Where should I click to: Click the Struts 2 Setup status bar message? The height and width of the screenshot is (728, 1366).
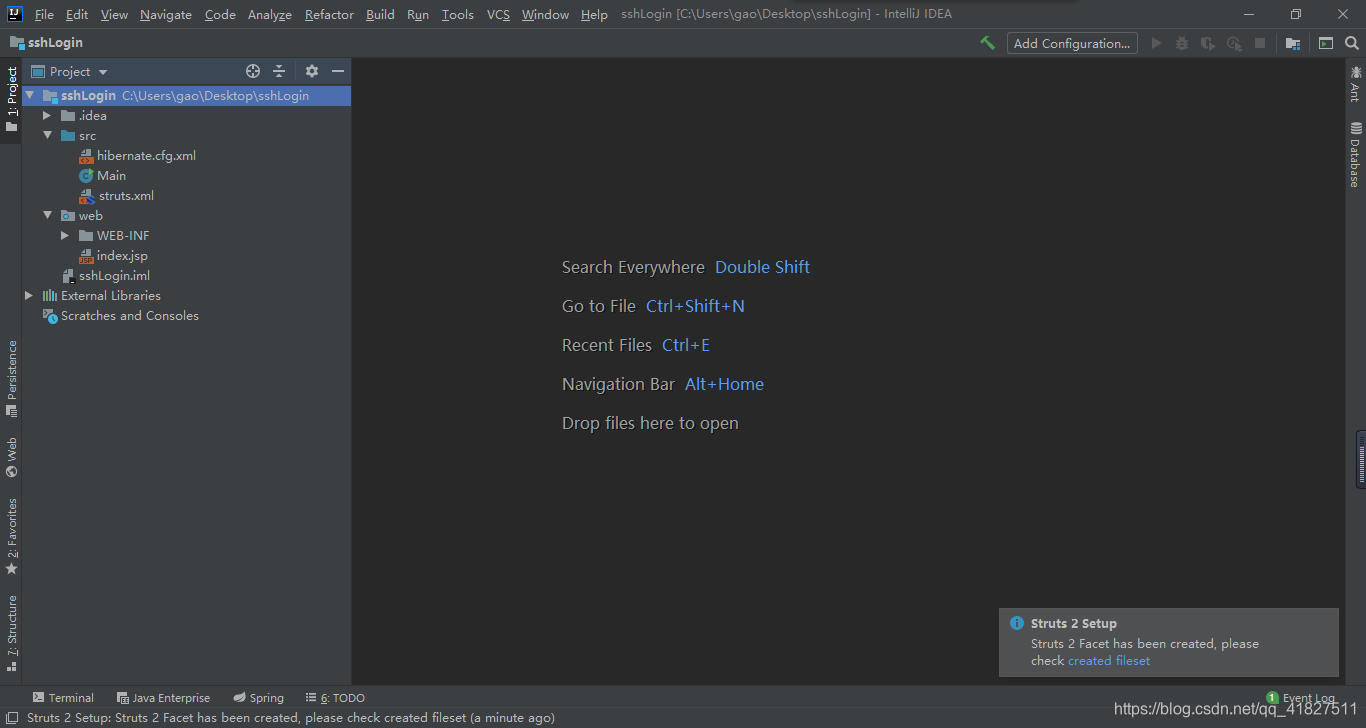pos(290,717)
